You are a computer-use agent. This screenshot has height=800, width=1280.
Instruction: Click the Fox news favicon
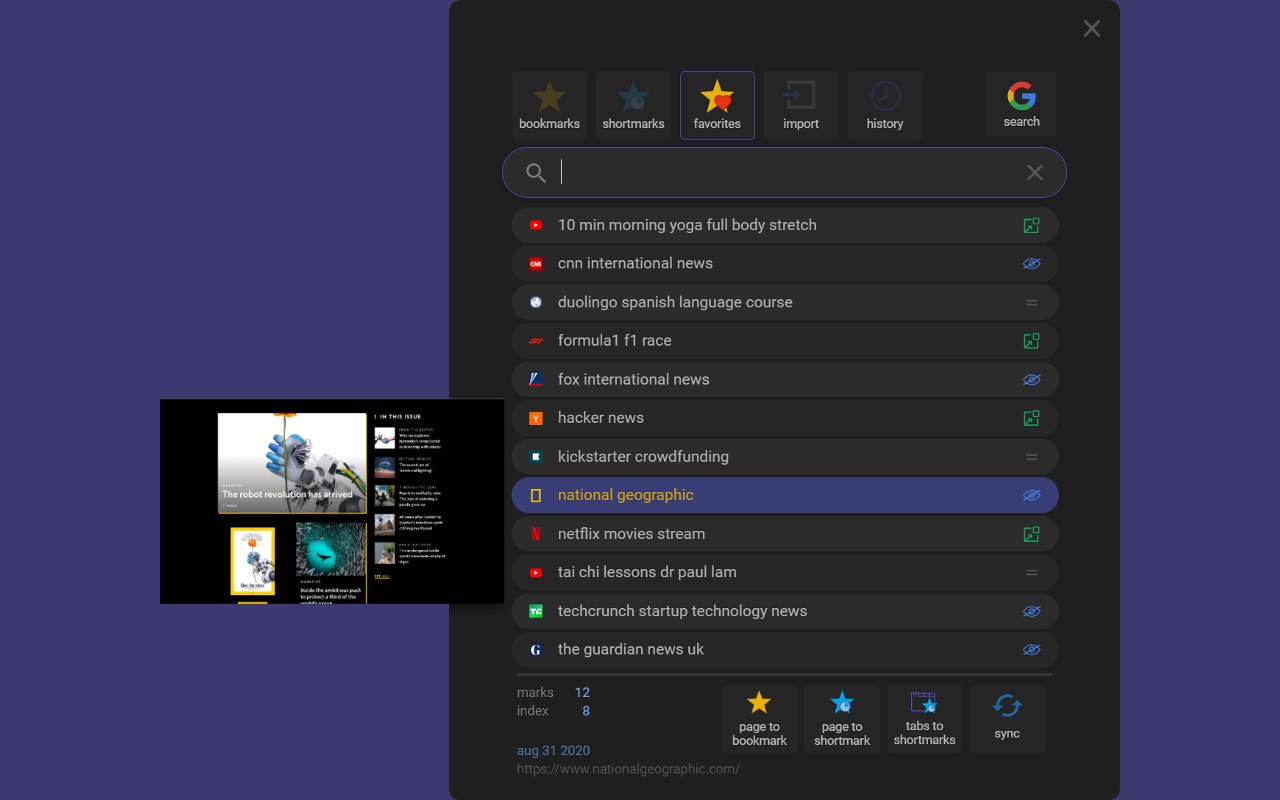[536, 380]
